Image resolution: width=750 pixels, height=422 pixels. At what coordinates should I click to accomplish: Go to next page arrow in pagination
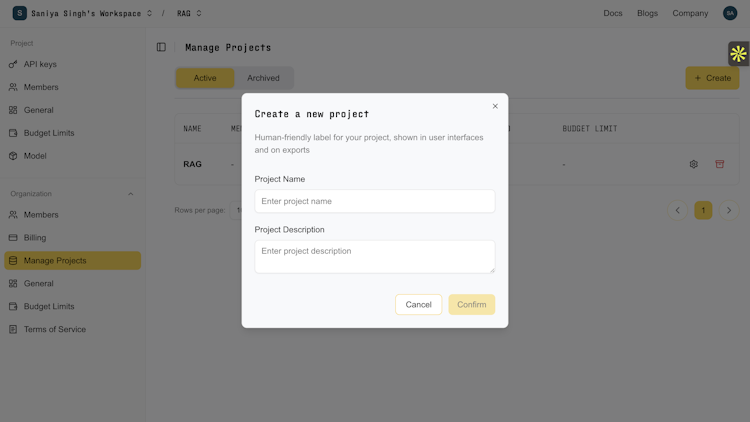pyautogui.click(x=729, y=211)
